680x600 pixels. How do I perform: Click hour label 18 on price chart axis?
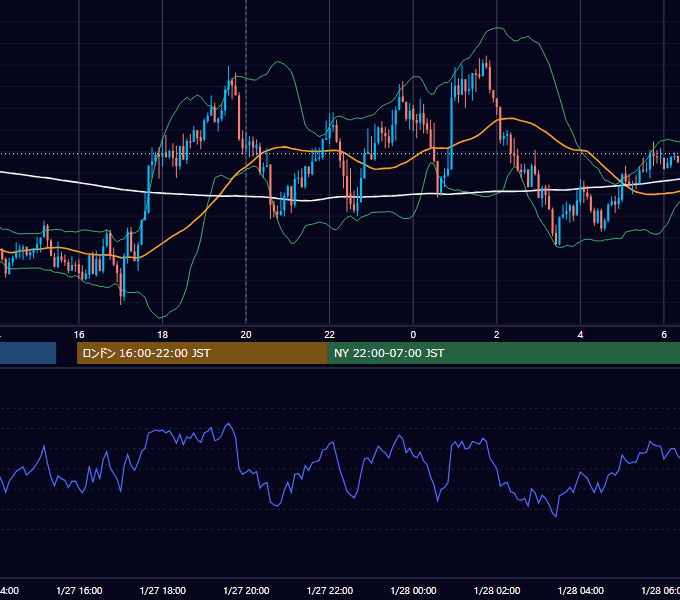pos(162,335)
